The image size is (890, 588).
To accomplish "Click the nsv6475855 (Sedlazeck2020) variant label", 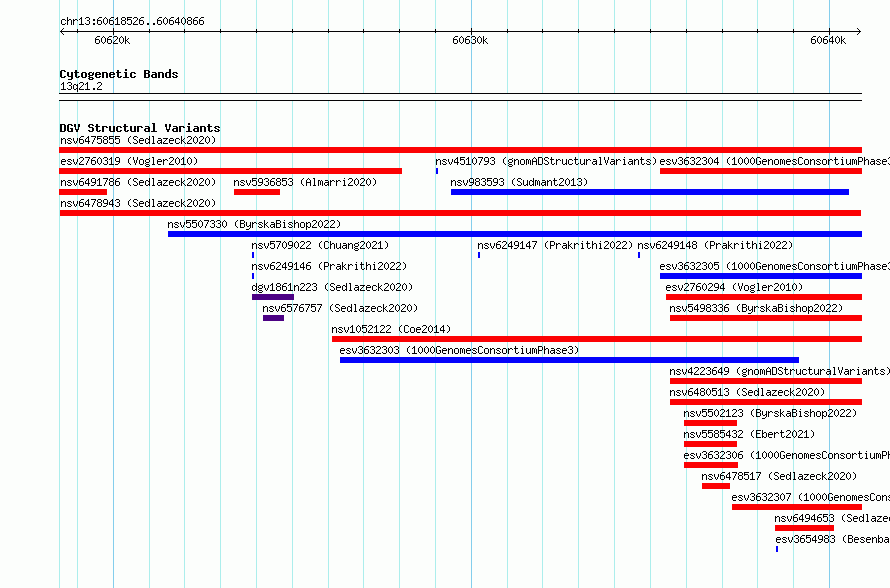I will point(138,140).
